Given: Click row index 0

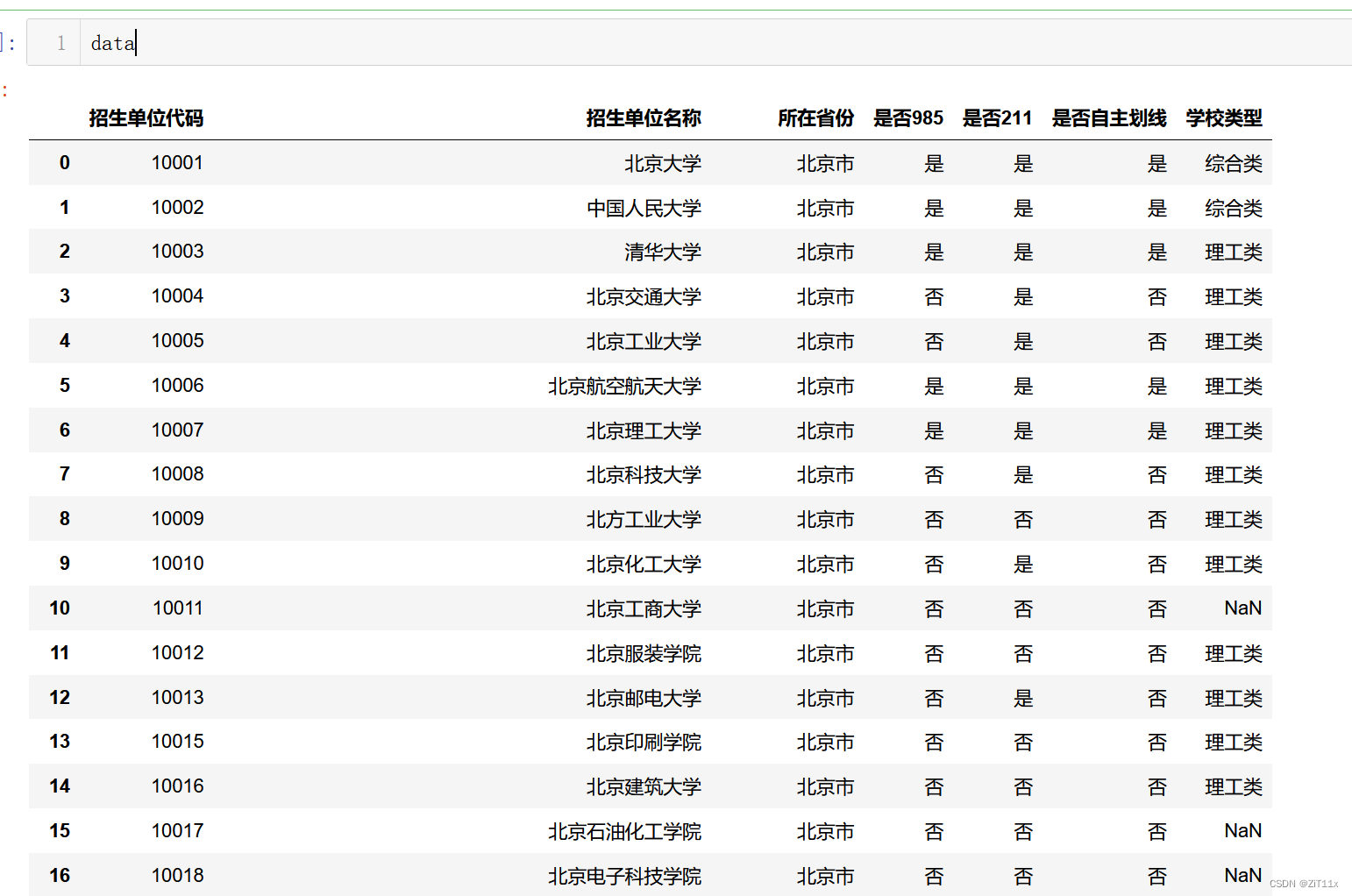Looking at the screenshot, I should [64, 163].
